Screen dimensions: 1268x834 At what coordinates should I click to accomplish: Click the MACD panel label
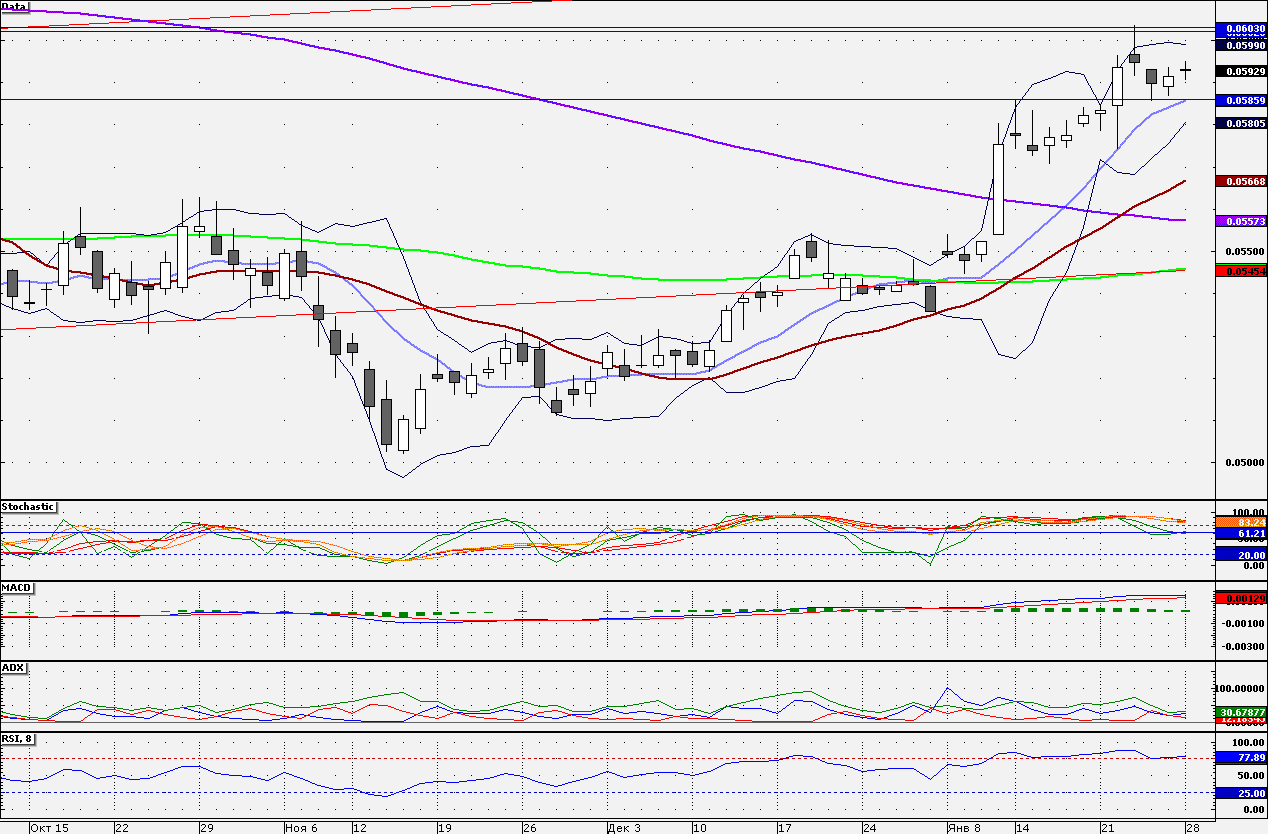pyautogui.click(x=16, y=587)
